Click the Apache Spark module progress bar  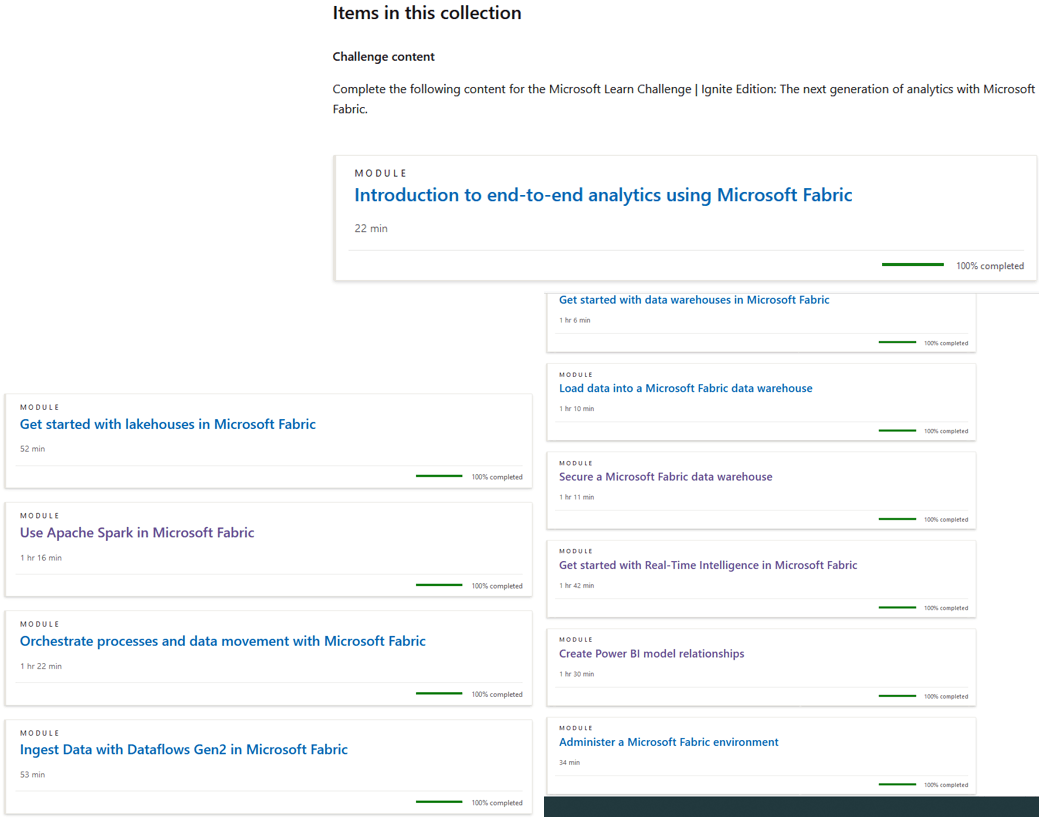439,585
